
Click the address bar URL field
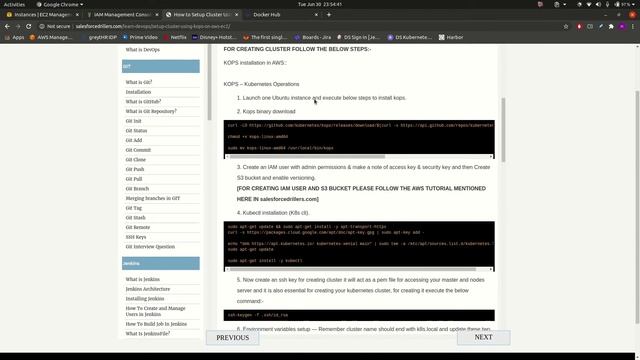(x=302, y=26)
